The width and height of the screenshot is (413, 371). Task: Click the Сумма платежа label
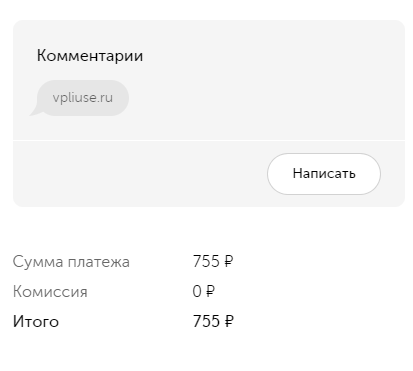point(71,262)
